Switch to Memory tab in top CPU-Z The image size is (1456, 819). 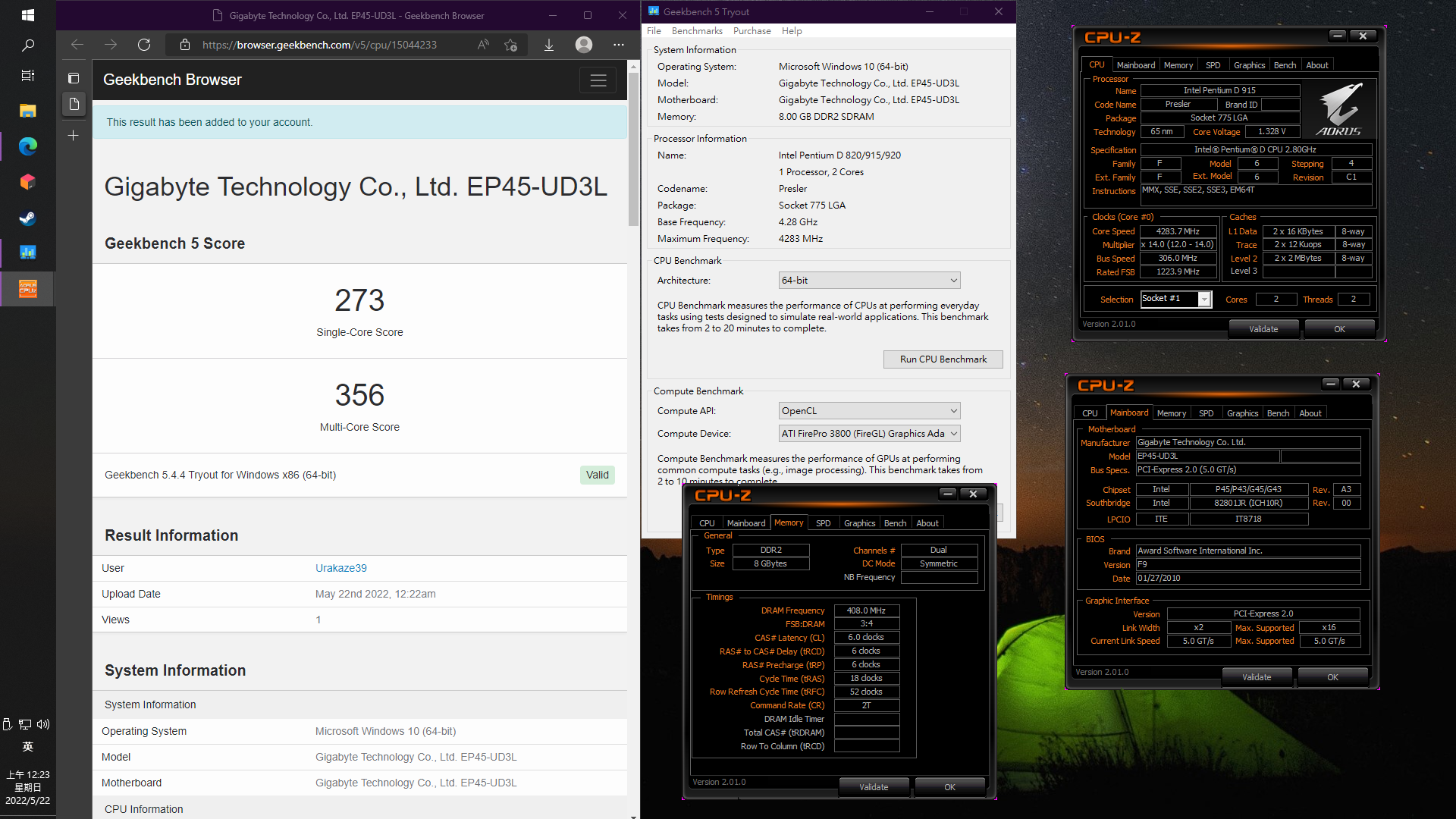1178,65
